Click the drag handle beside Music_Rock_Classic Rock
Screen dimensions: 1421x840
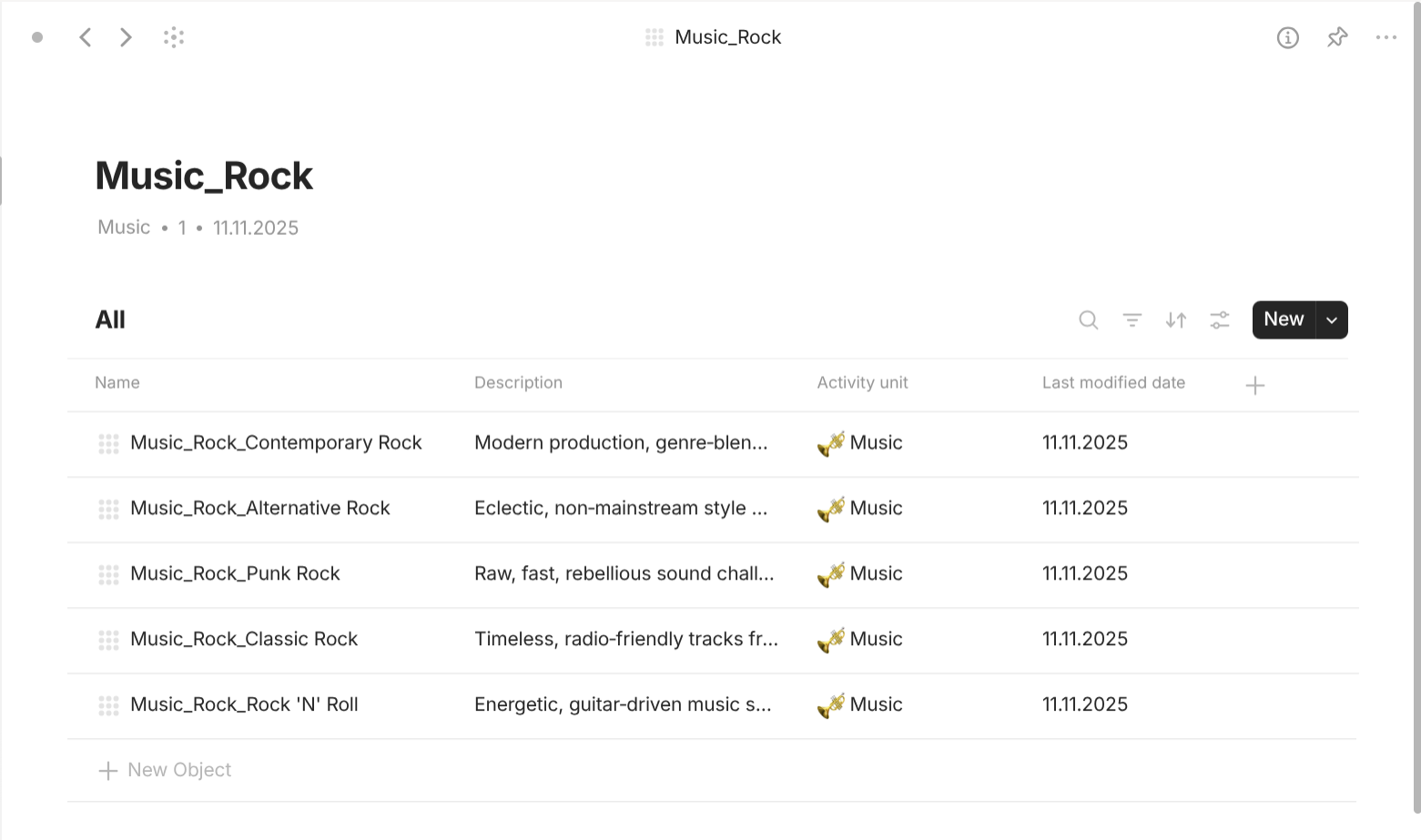pos(108,640)
